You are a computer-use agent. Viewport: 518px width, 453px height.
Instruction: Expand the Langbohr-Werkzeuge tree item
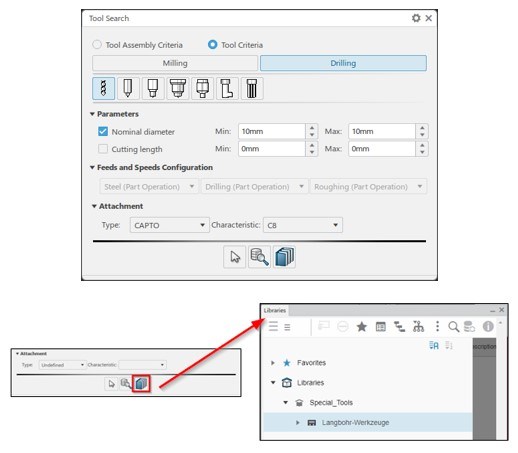(x=297, y=423)
